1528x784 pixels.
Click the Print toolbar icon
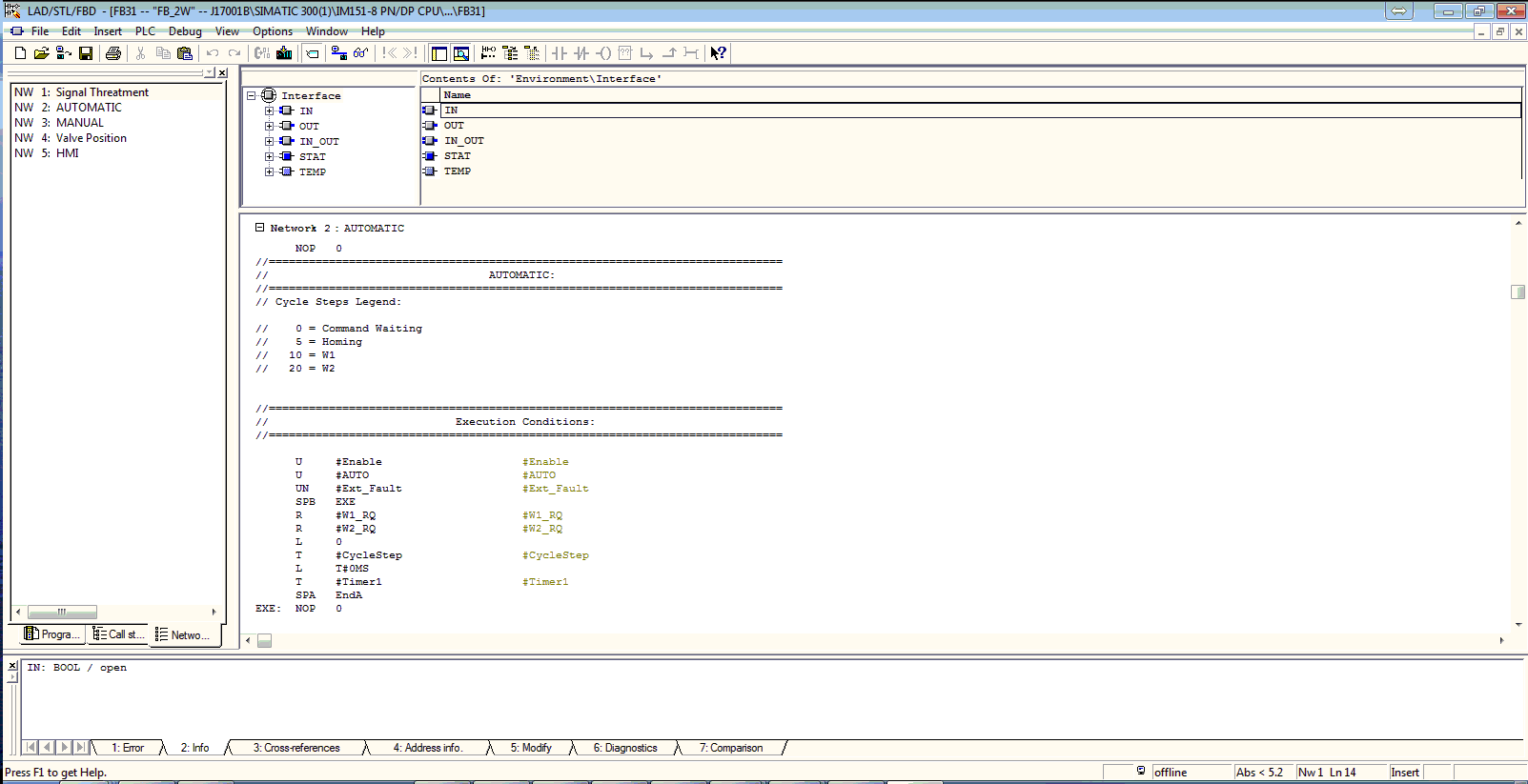113,53
